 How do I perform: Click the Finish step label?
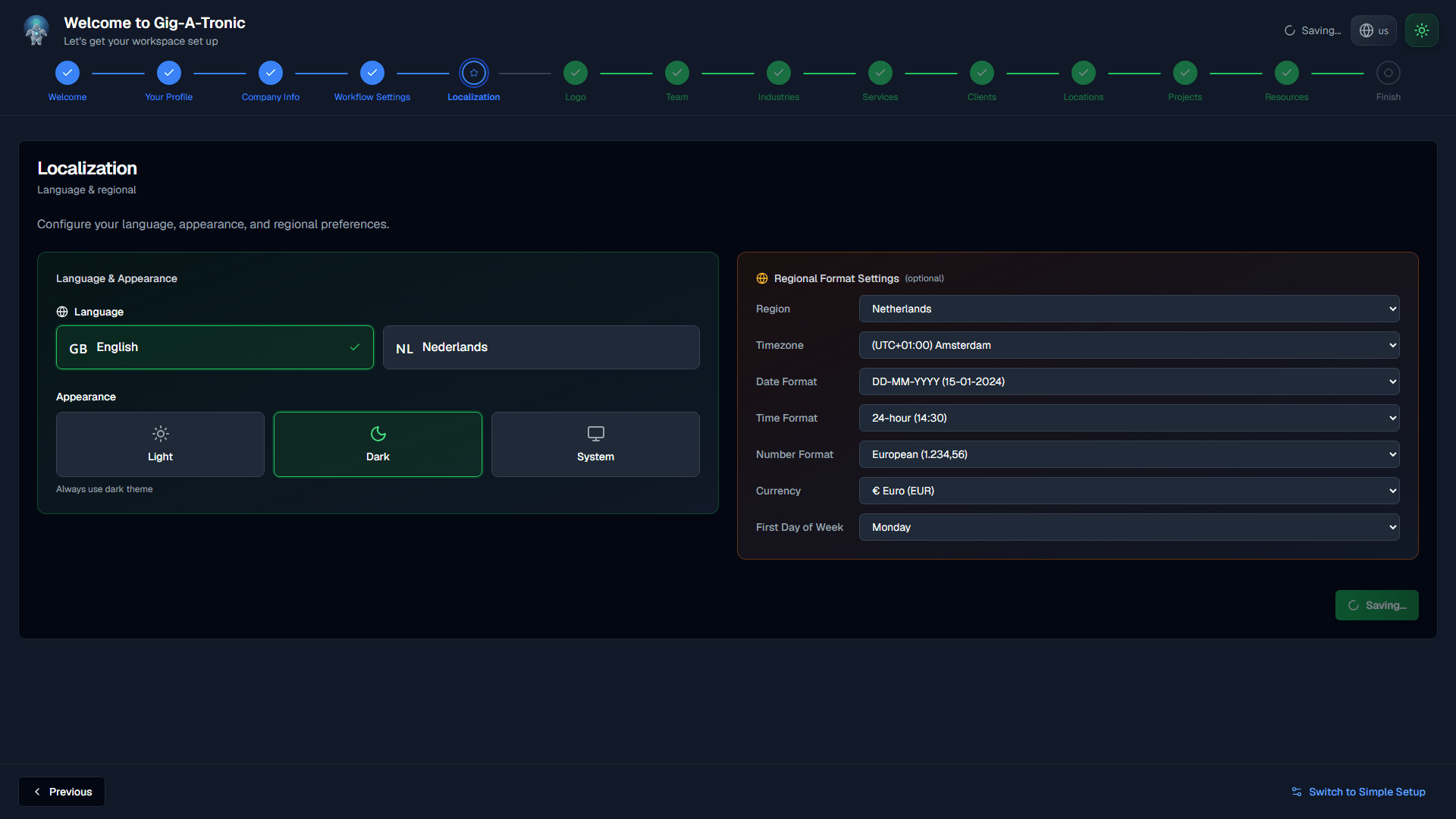click(x=1389, y=97)
